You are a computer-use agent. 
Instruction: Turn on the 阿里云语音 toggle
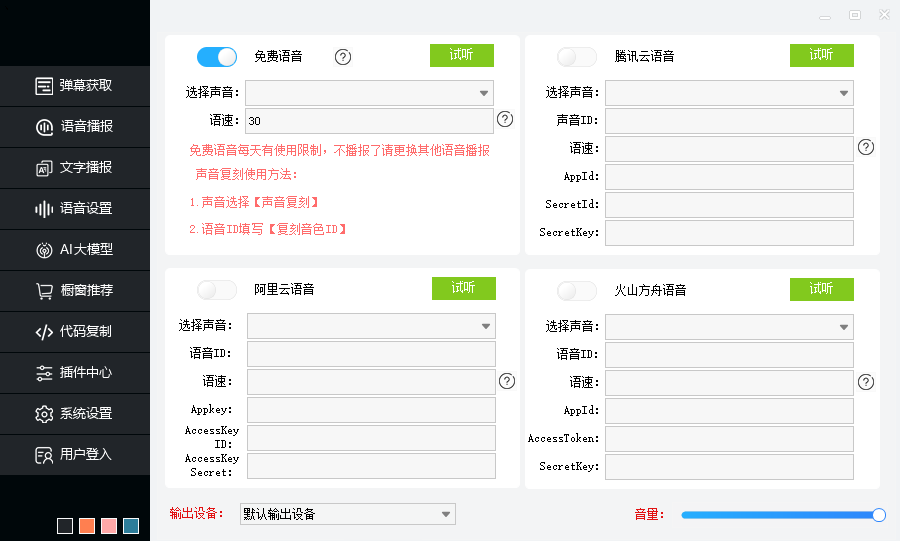point(217,290)
